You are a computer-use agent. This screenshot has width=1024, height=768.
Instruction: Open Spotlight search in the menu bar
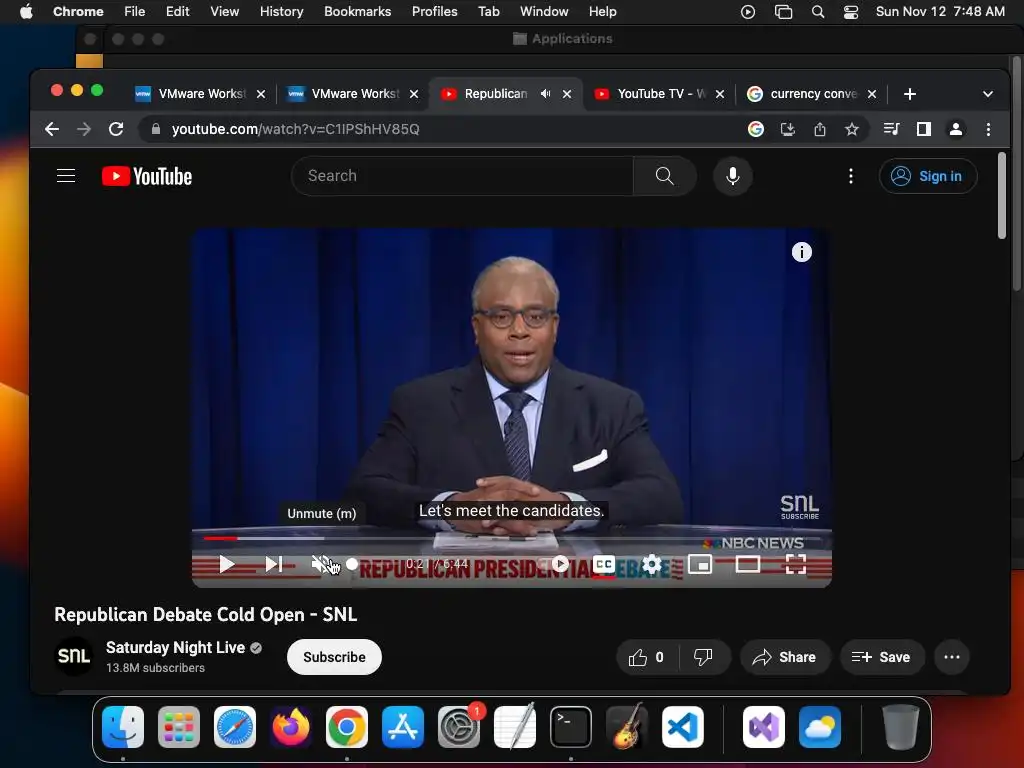click(818, 11)
